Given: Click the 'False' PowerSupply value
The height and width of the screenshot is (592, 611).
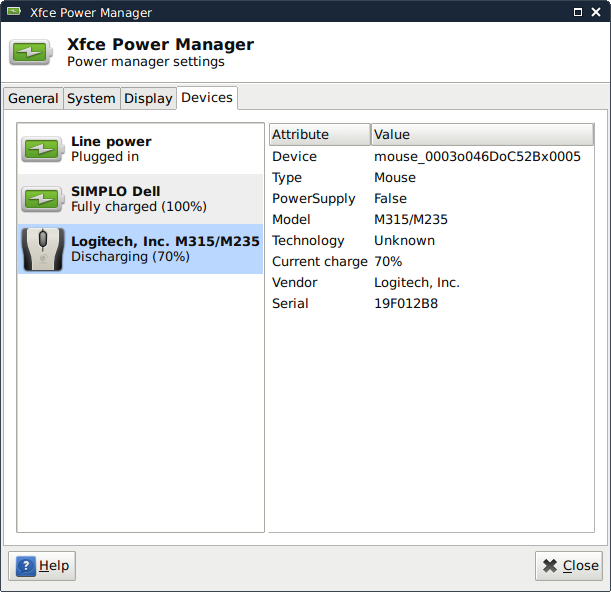Looking at the screenshot, I should [390, 199].
